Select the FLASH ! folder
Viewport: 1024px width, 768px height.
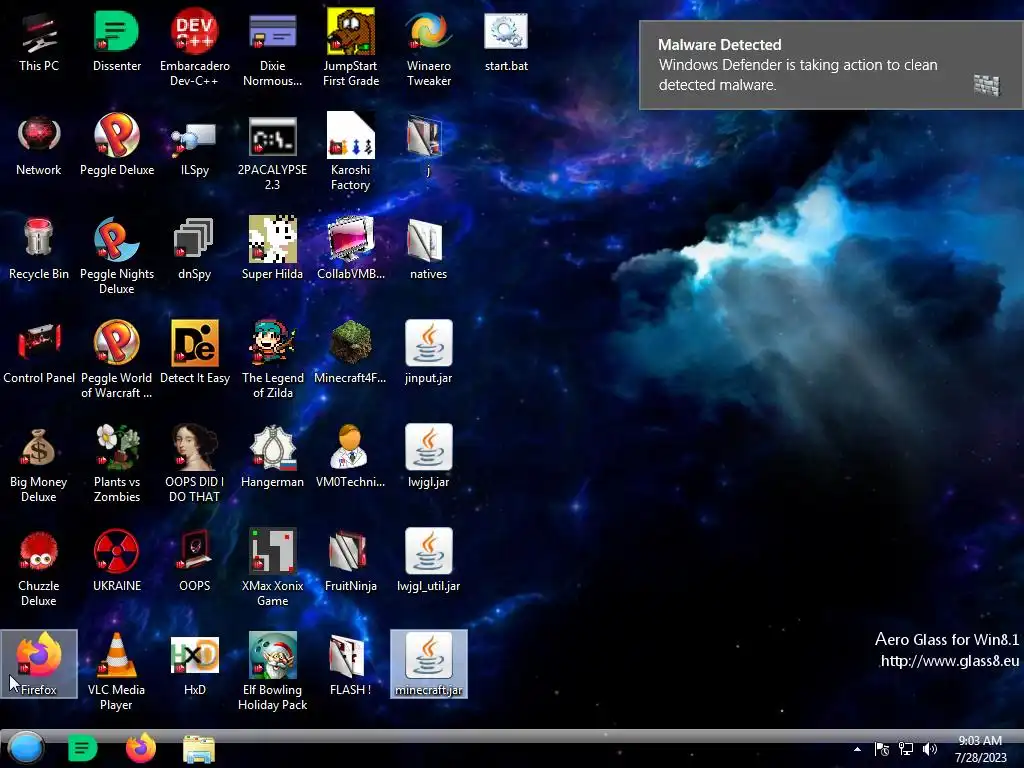click(x=351, y=665)
